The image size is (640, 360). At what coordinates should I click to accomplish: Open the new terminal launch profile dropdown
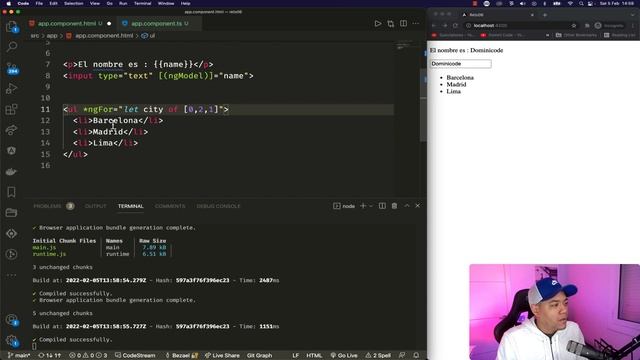[x=371, y=206]
